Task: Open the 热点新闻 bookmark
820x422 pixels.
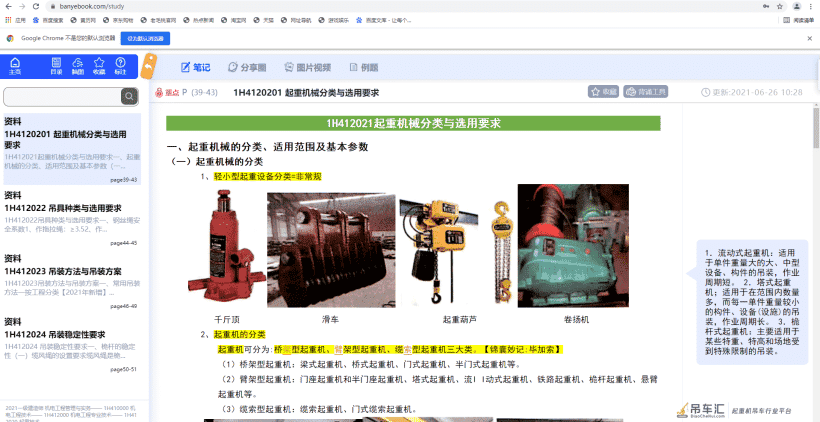Action: 201,20
